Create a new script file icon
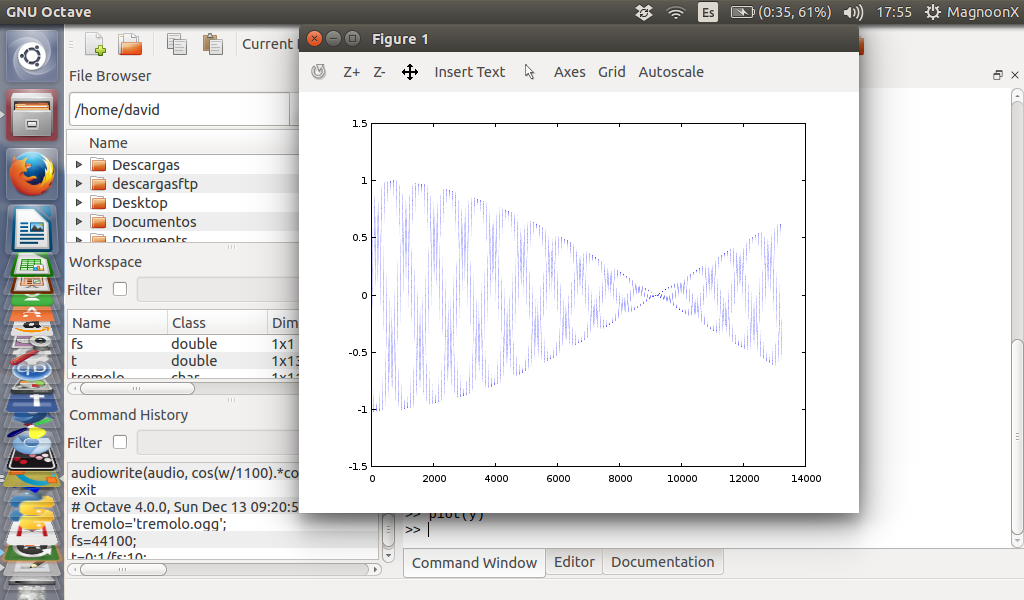This screenshot has height=600, width=1024. coord(95,44)
